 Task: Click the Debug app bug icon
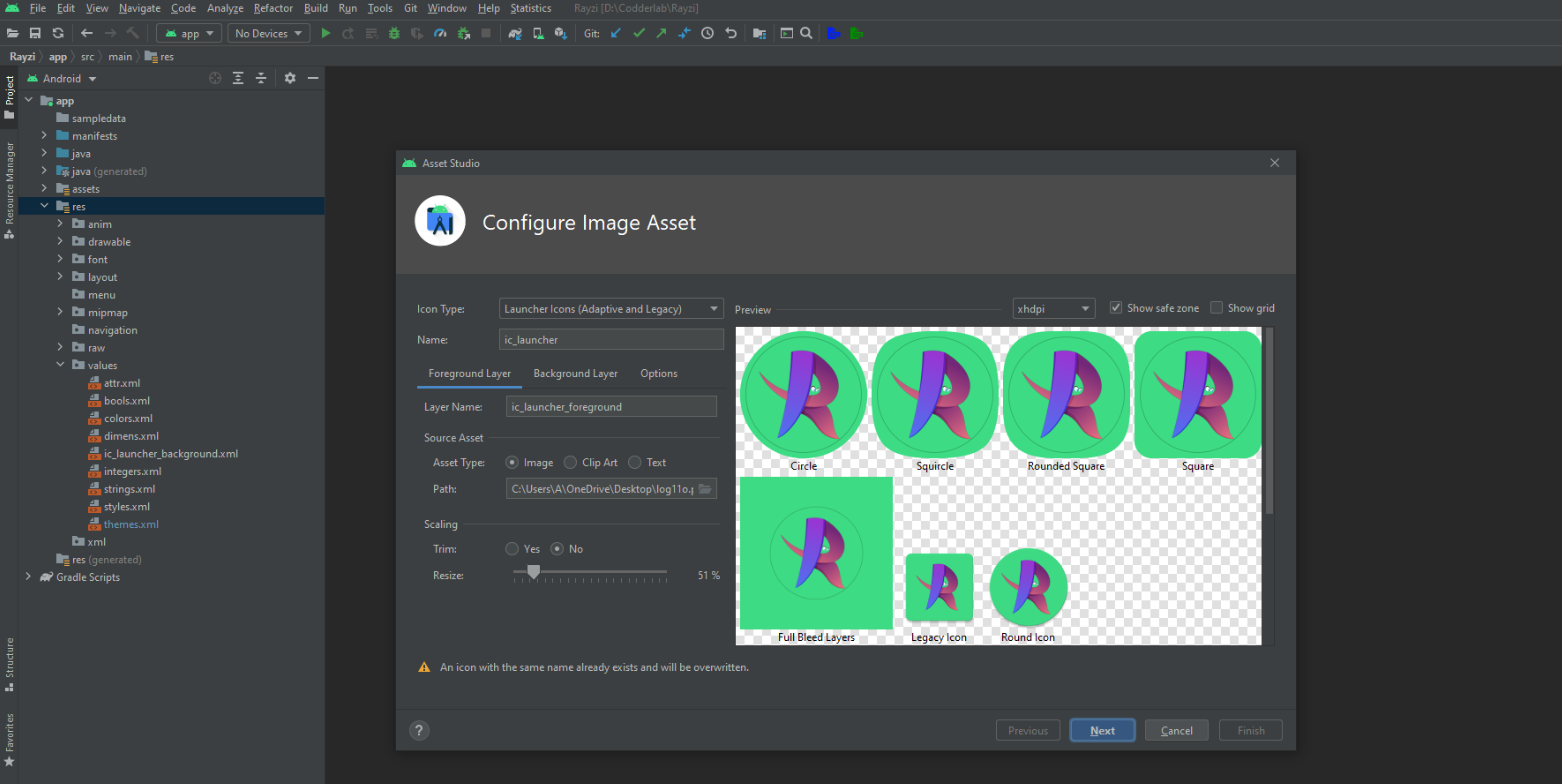[394, 33]
